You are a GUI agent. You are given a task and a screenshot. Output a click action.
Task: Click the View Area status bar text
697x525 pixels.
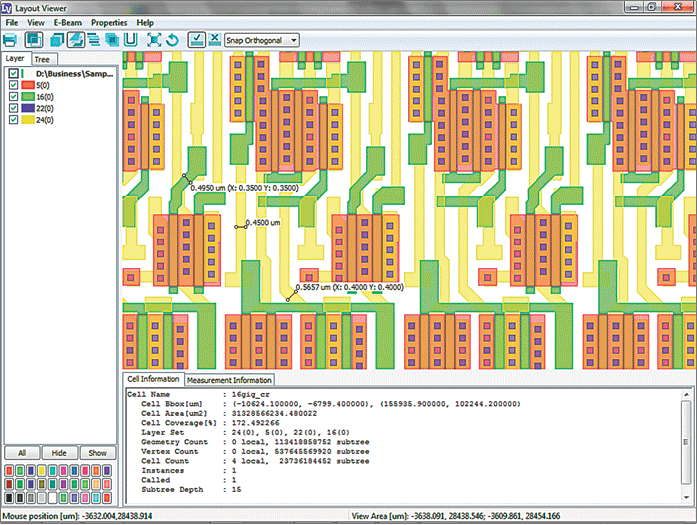point(456,516)
